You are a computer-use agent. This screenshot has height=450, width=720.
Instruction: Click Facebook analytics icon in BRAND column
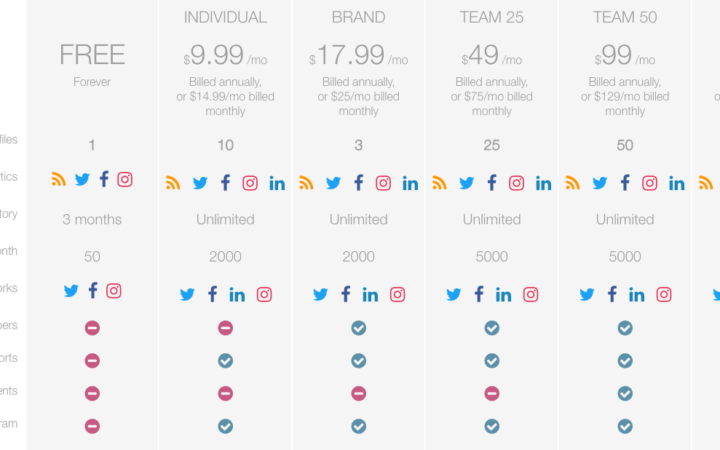pyautogui.click(x=358, y=183)
